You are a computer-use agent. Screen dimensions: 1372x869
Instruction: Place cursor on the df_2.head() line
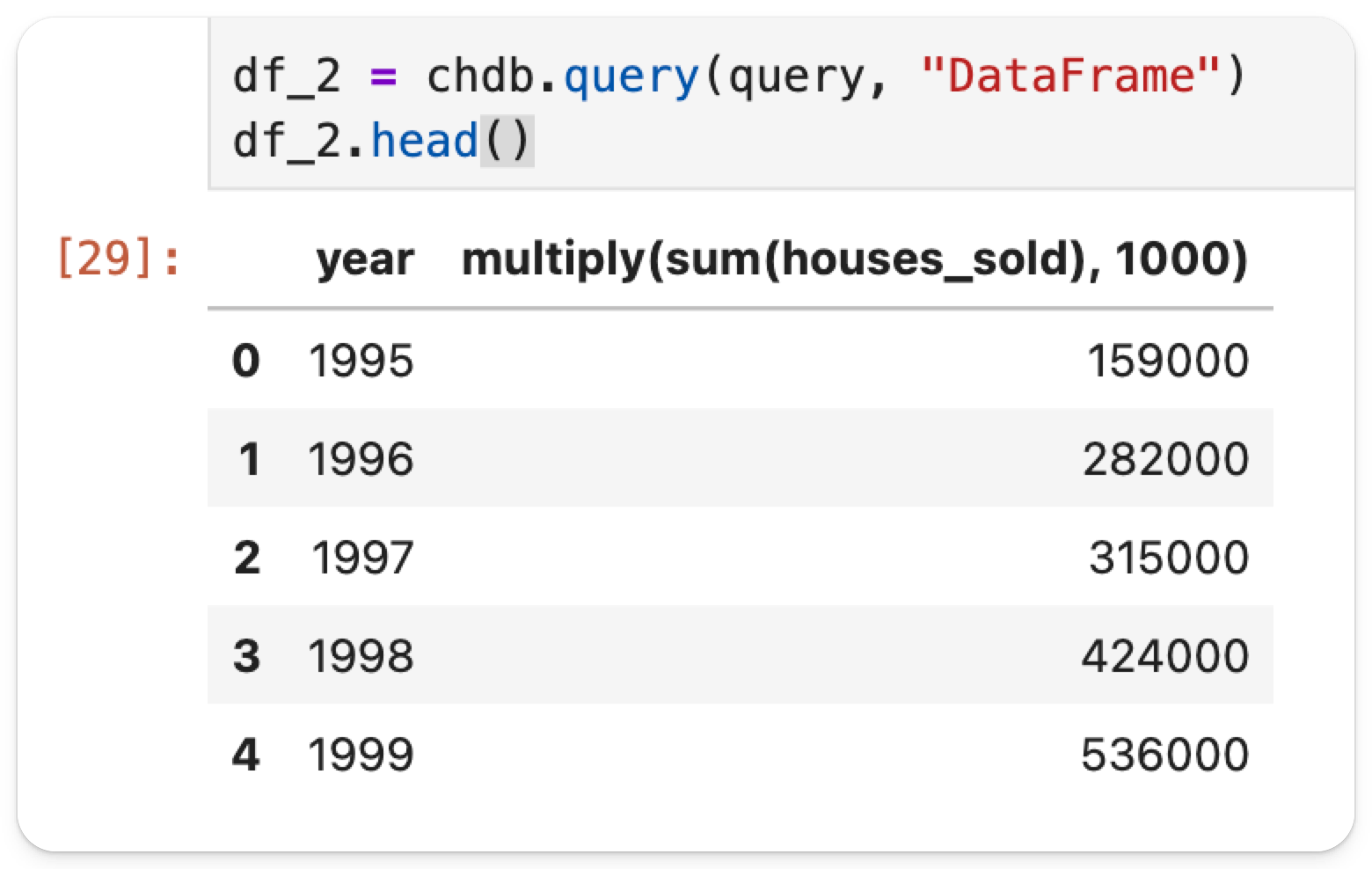tap(382, 141)
